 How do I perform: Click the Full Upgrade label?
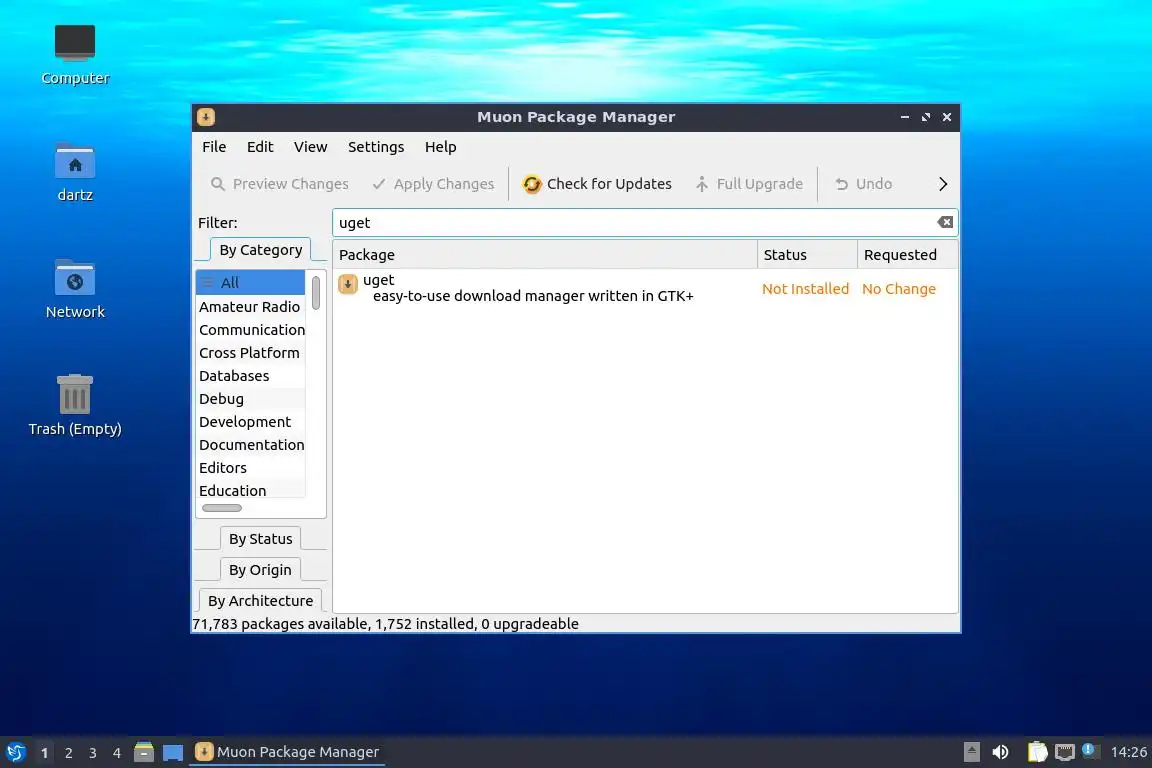tap(760, 184)
